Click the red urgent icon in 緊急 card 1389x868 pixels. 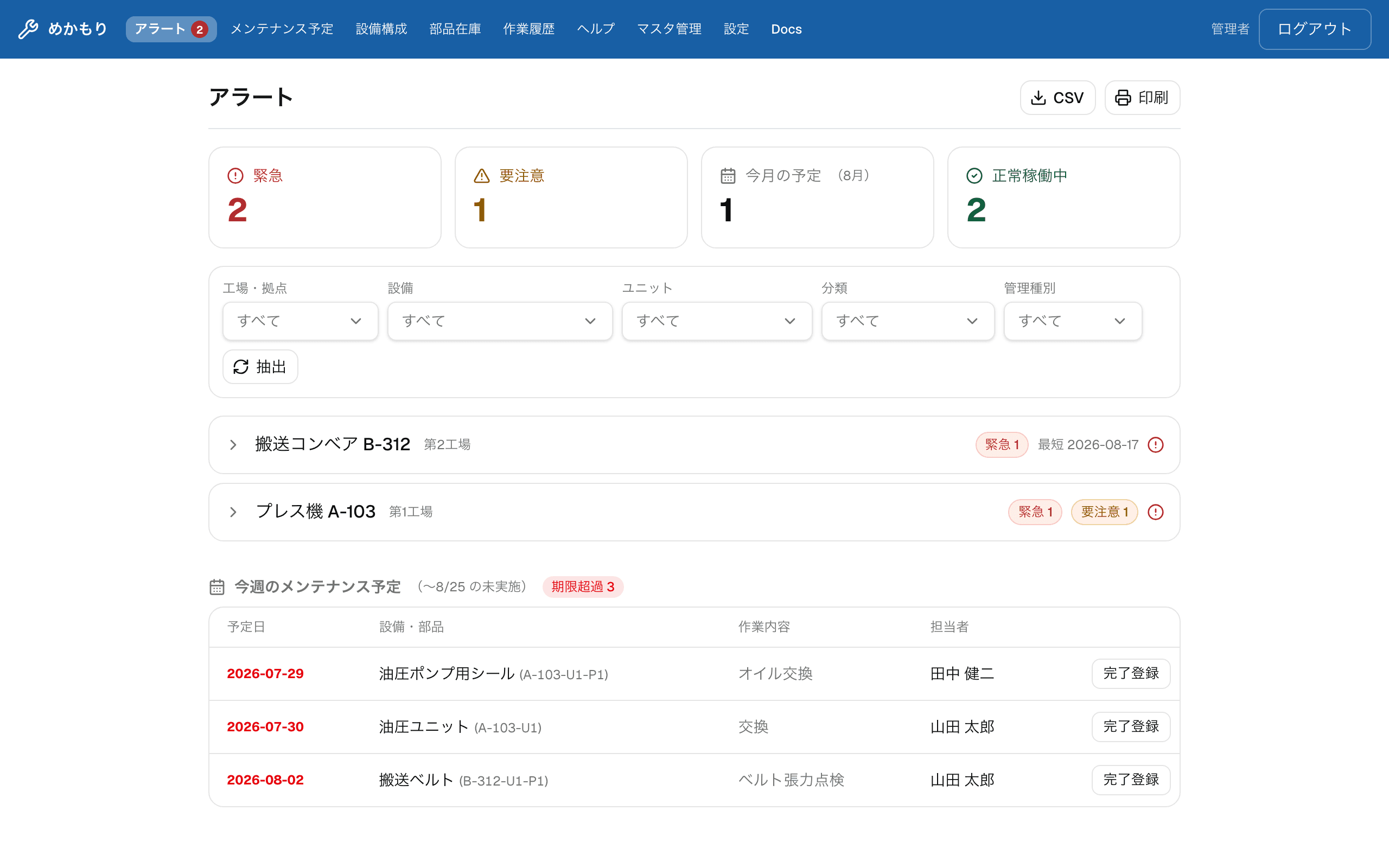[x=235, y=176]
